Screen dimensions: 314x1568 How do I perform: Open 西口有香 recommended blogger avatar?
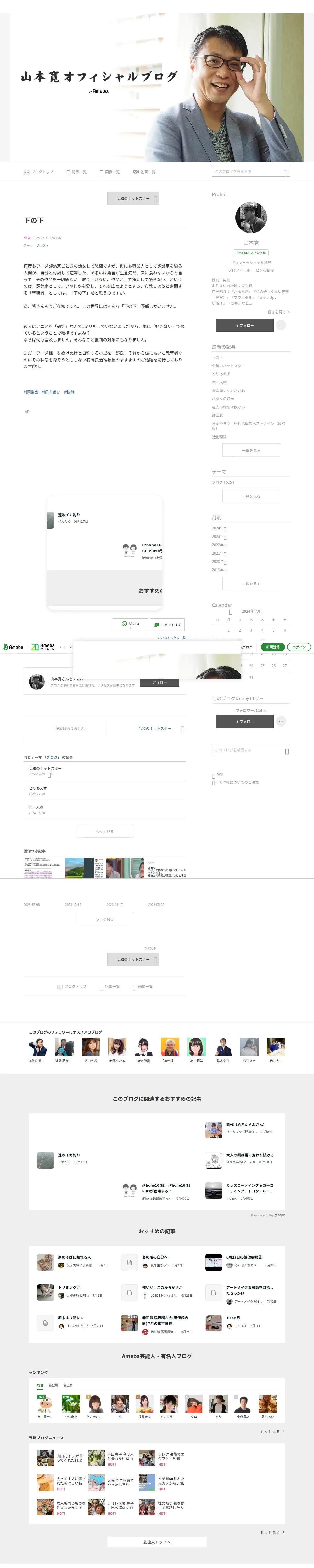tap(91, 1046)
